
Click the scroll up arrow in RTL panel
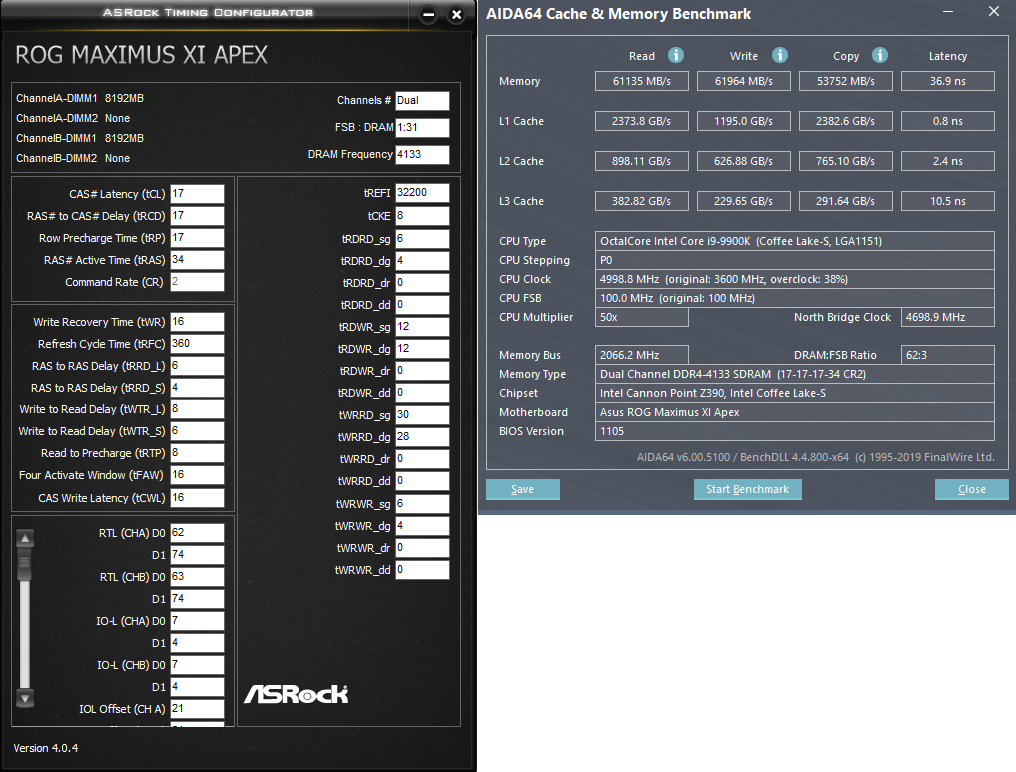coord(25,538)
